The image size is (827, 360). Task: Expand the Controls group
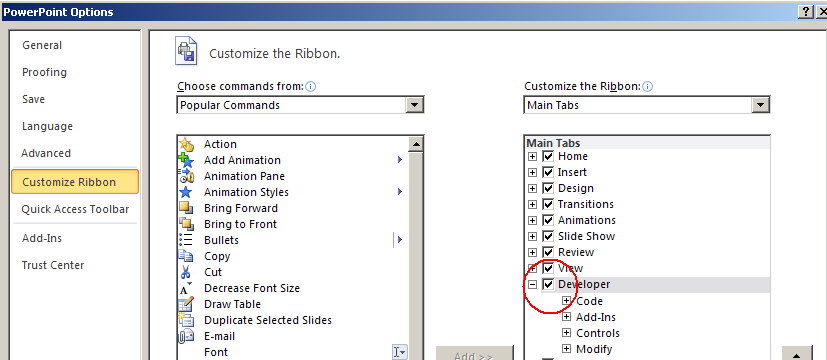tap(566, 333)
